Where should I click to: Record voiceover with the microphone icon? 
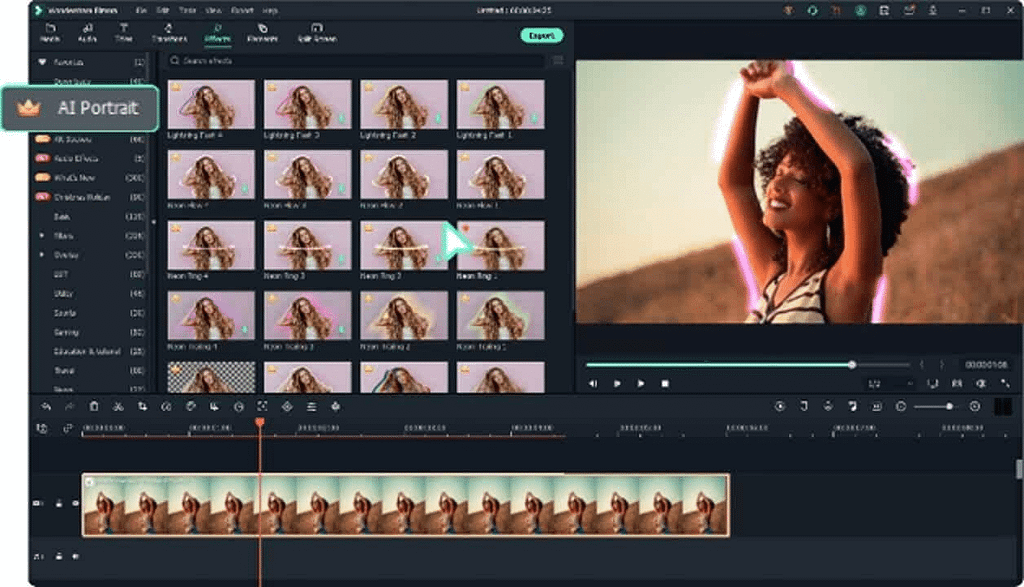click(x=828, y=407)
